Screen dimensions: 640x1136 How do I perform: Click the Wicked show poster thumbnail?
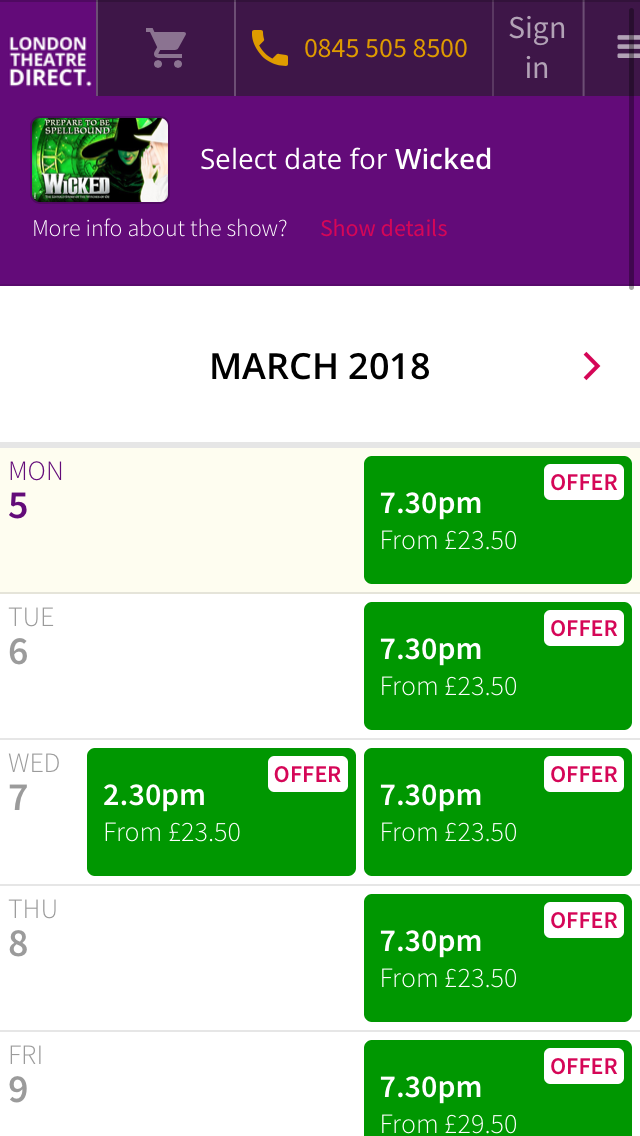point(100,160)
